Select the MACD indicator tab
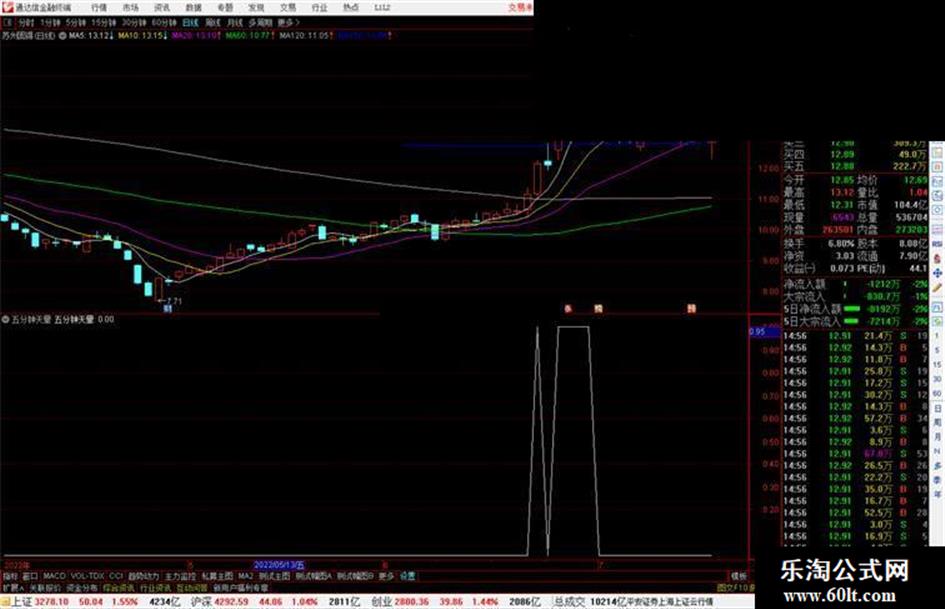945x609 pixels. click(54, 576)
